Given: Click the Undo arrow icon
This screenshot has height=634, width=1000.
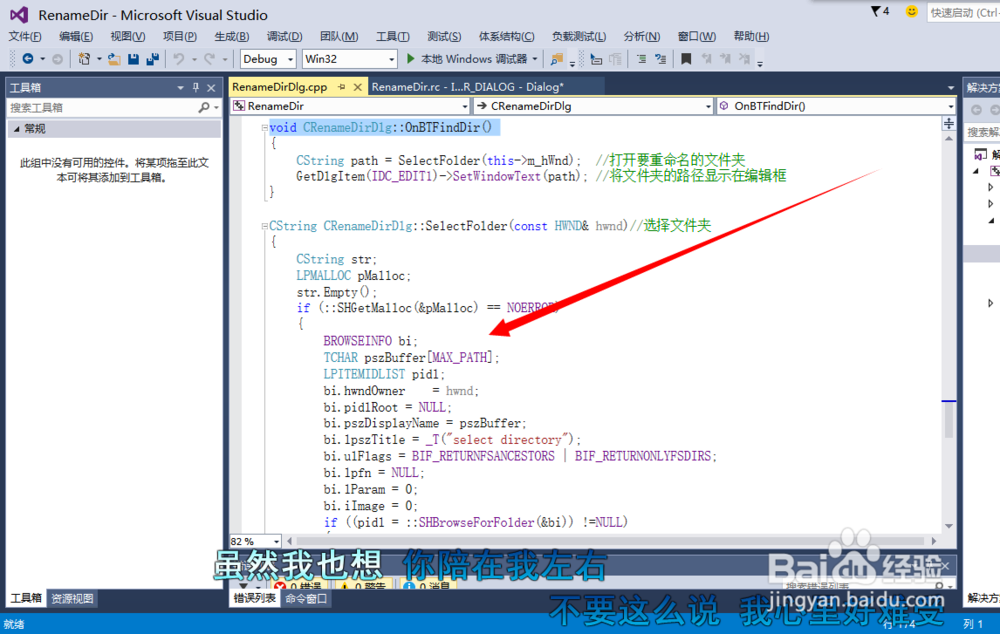Looking at the screenshot, I should [179, 59].
